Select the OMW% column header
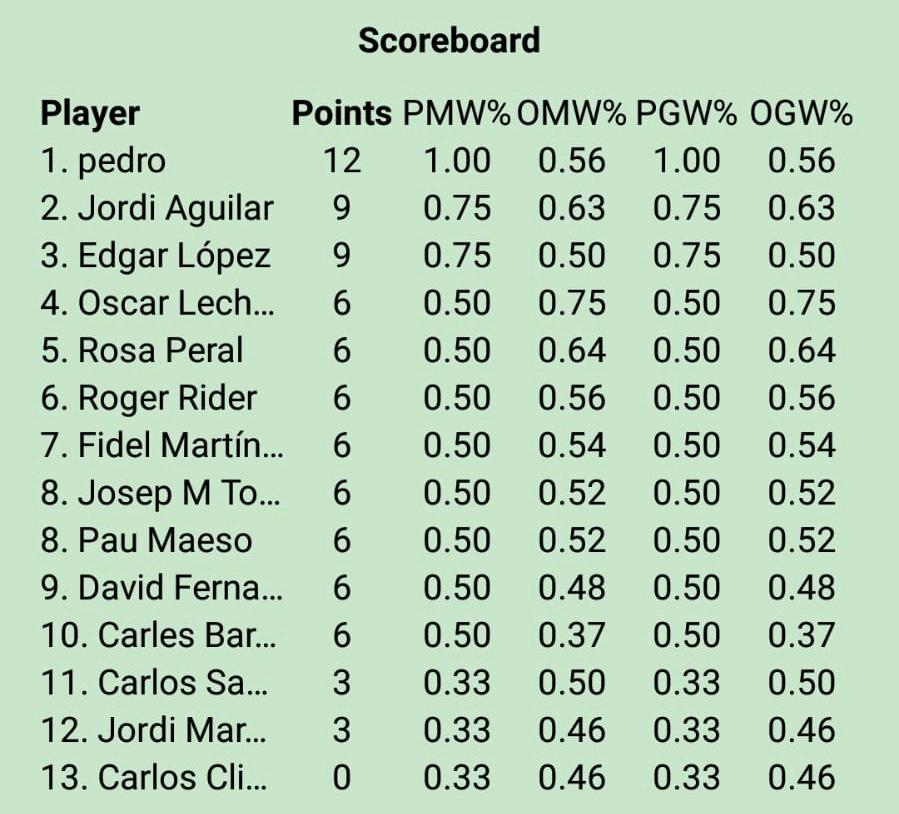Image resolution: width=899 pixels, height=814 pixels. (572, 114)
